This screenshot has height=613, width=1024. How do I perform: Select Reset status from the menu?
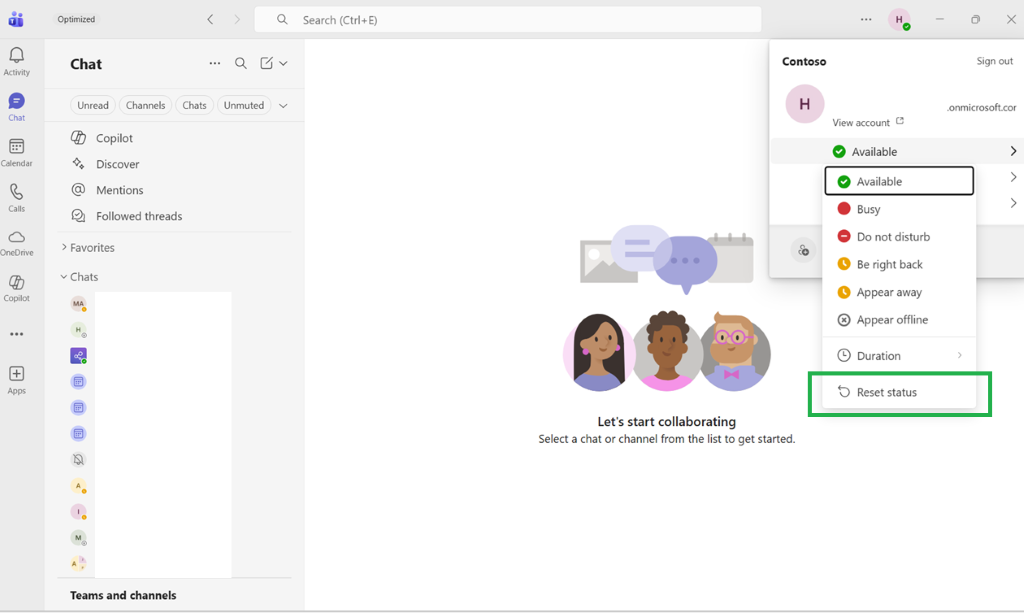point(884,392)
